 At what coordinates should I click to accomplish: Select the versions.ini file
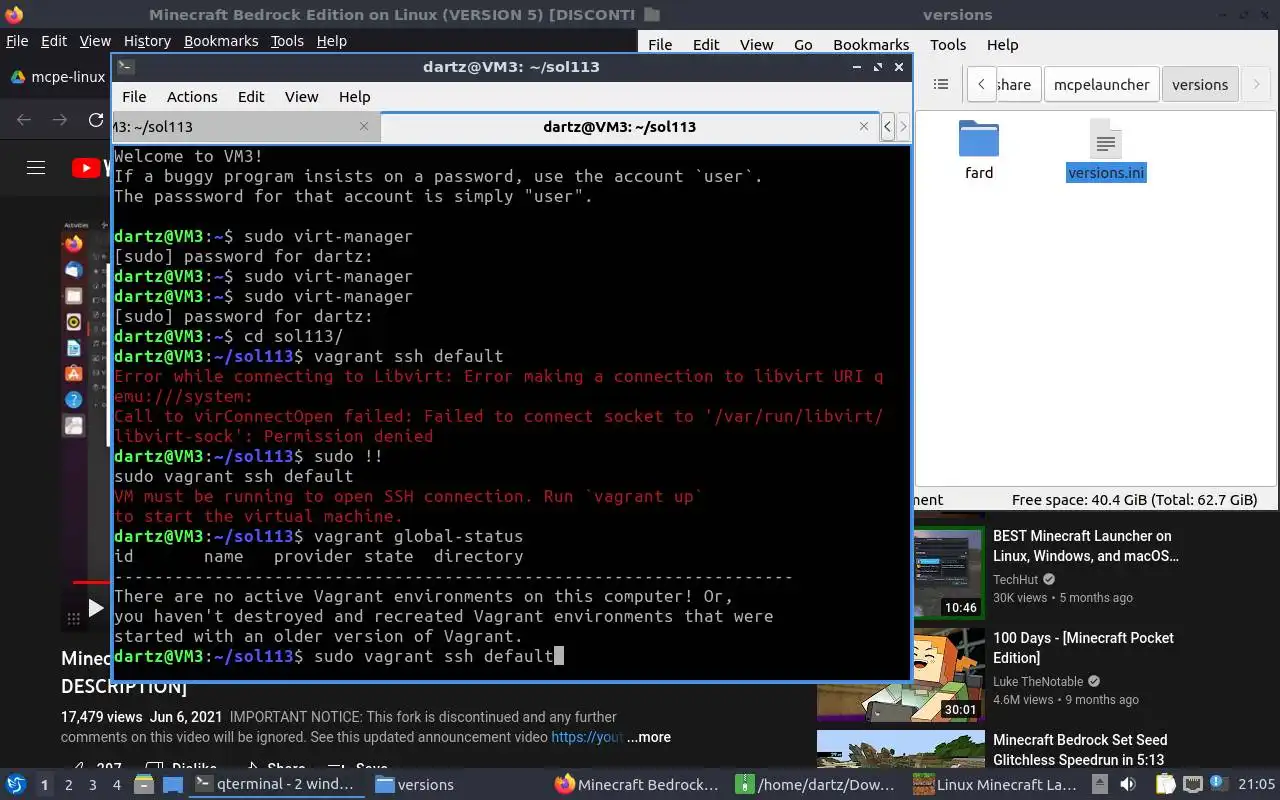1106,150
